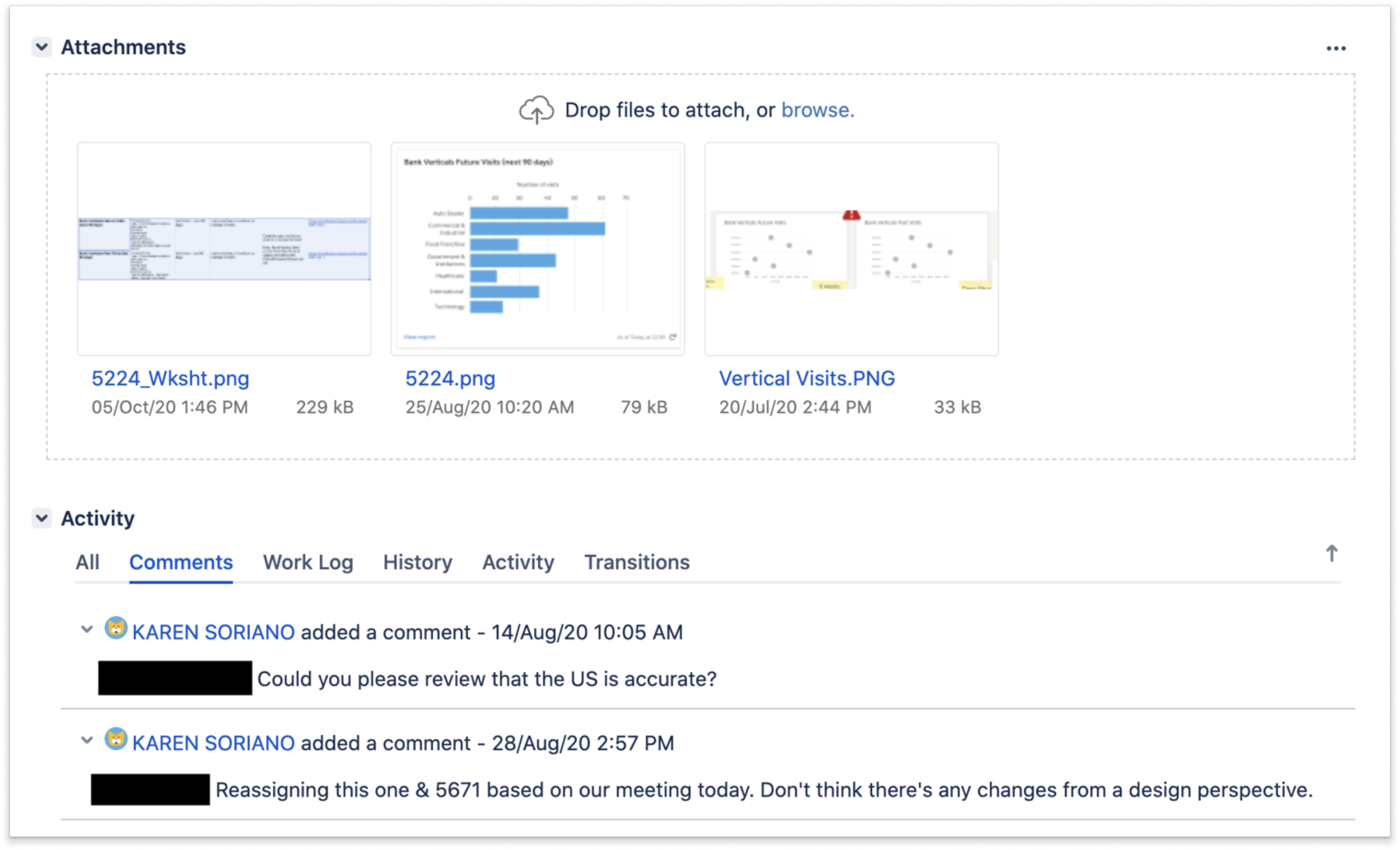Collapse the Attachments section

point(41,46)
